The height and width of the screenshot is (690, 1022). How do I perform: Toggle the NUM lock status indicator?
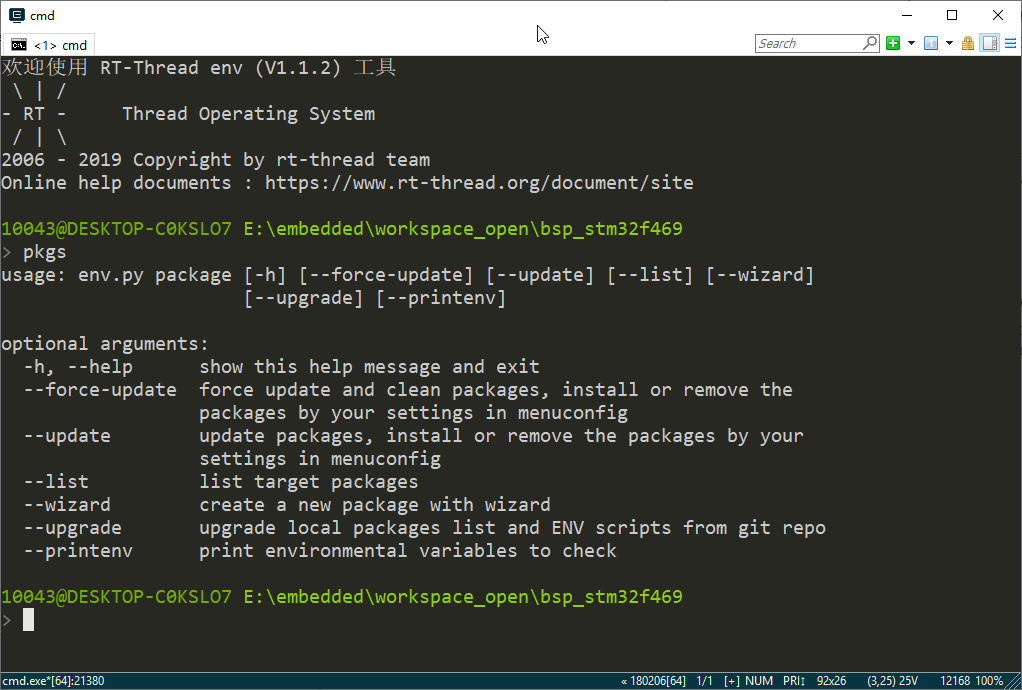tap(759, 681)
